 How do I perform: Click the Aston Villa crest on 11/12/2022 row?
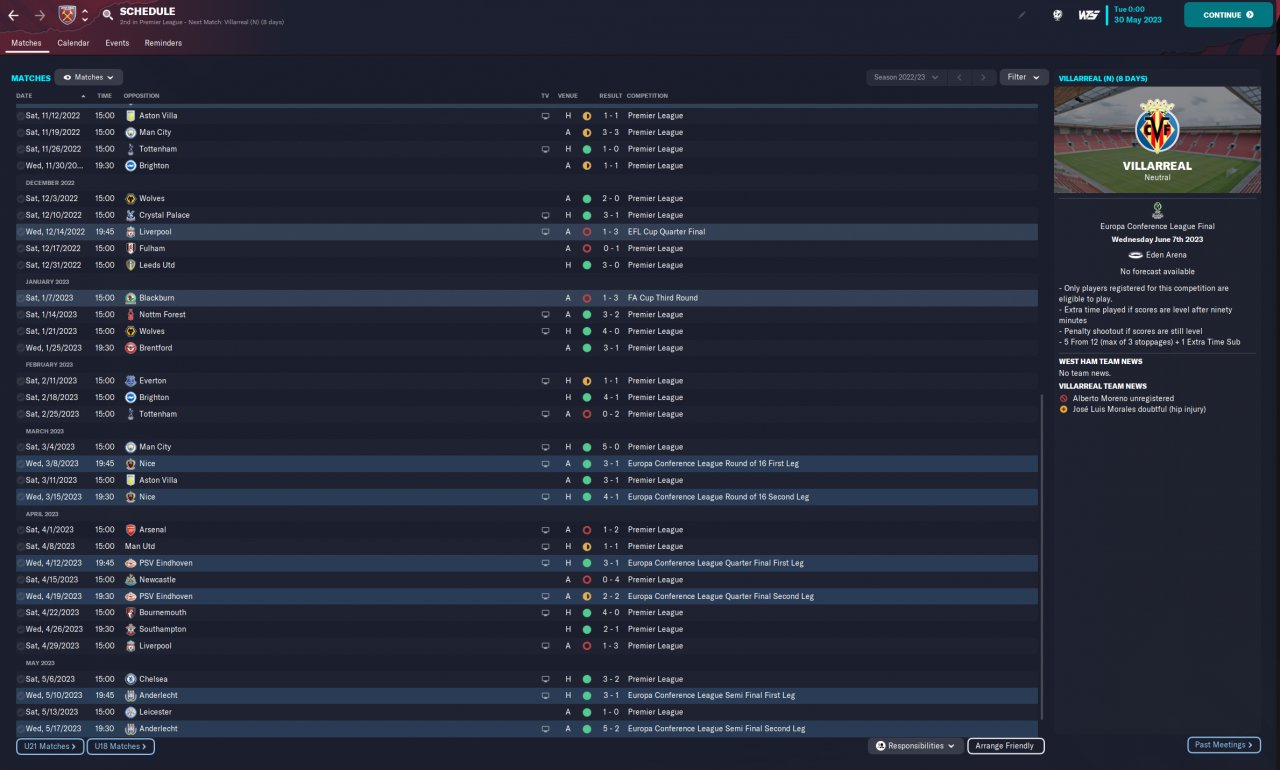(130, 116)
